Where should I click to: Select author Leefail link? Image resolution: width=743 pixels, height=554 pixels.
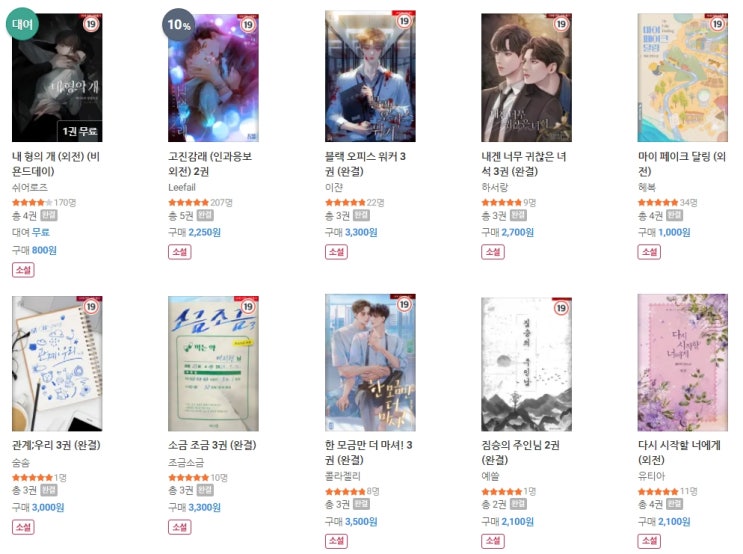pyautogui.click(x=182, y=187)
